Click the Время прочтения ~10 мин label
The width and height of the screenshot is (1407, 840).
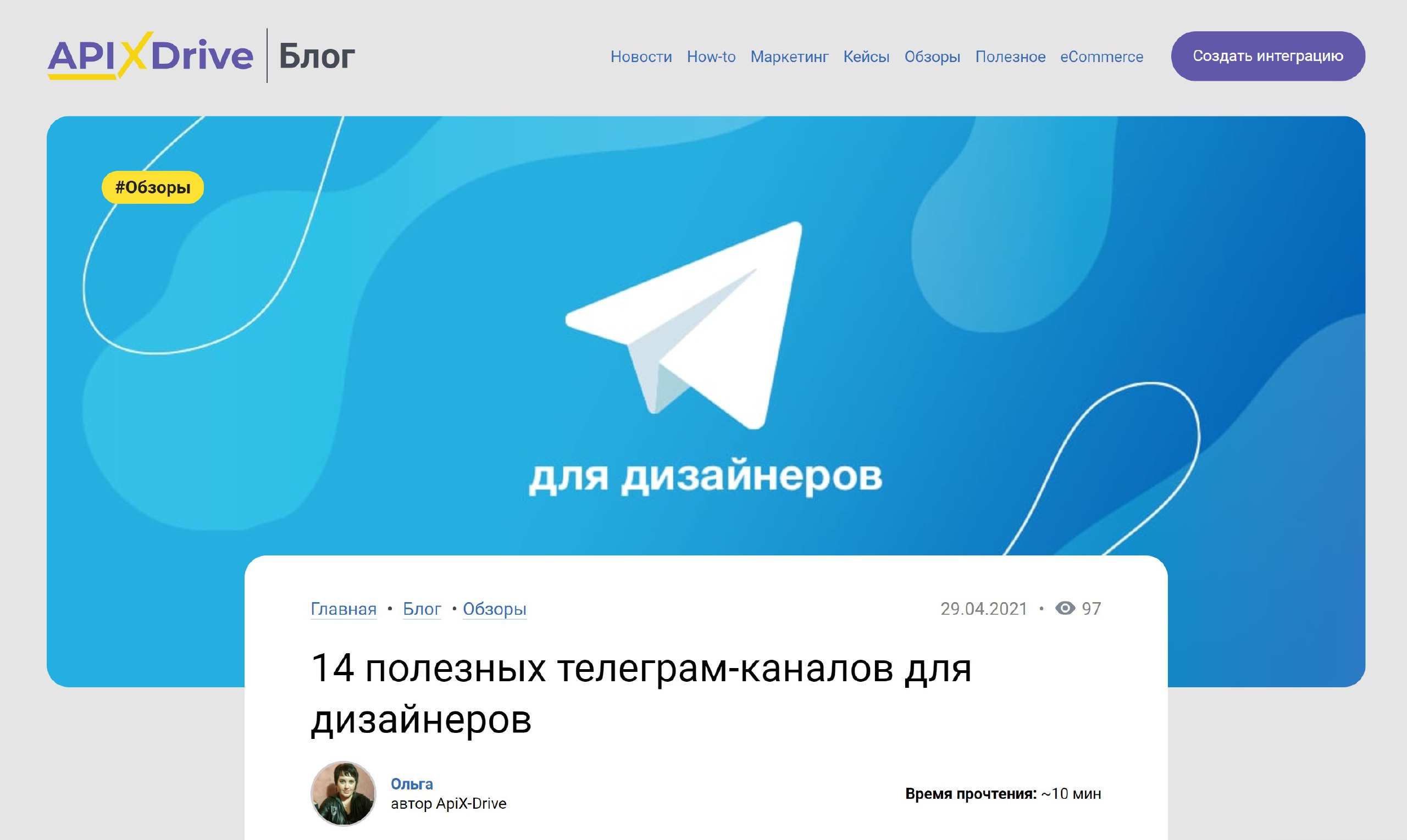pos(1002,794)
